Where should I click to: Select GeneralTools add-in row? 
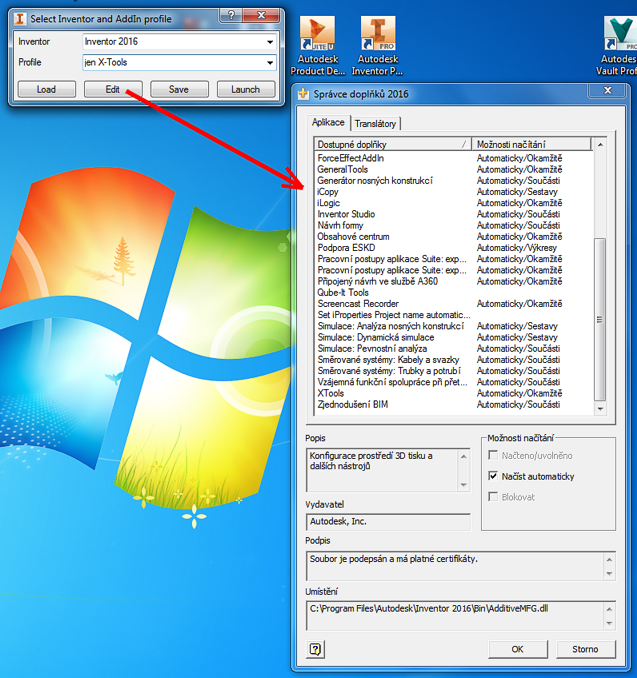tap(454, 170)
